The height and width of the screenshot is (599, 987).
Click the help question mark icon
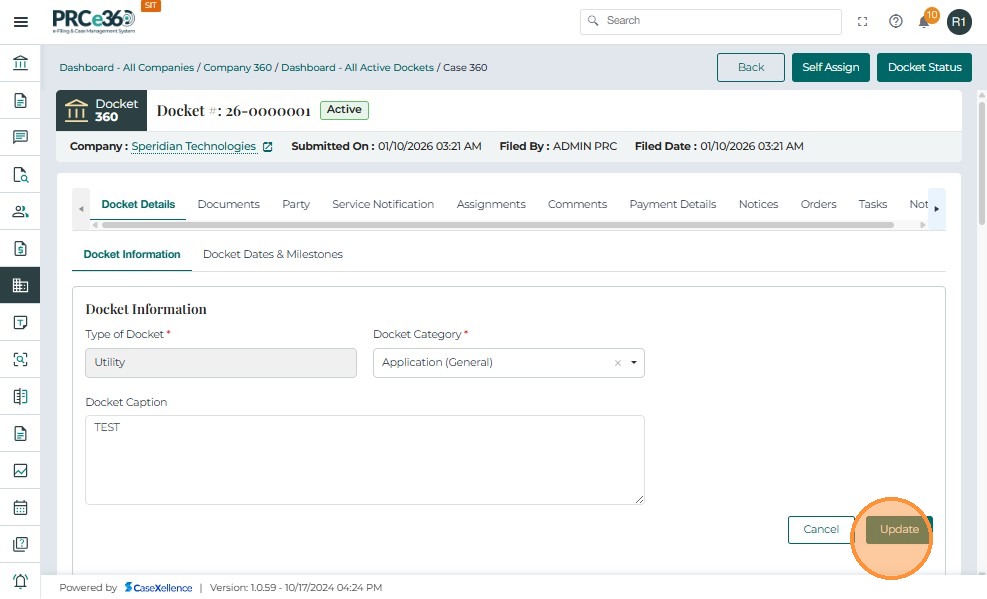(896, 21)
